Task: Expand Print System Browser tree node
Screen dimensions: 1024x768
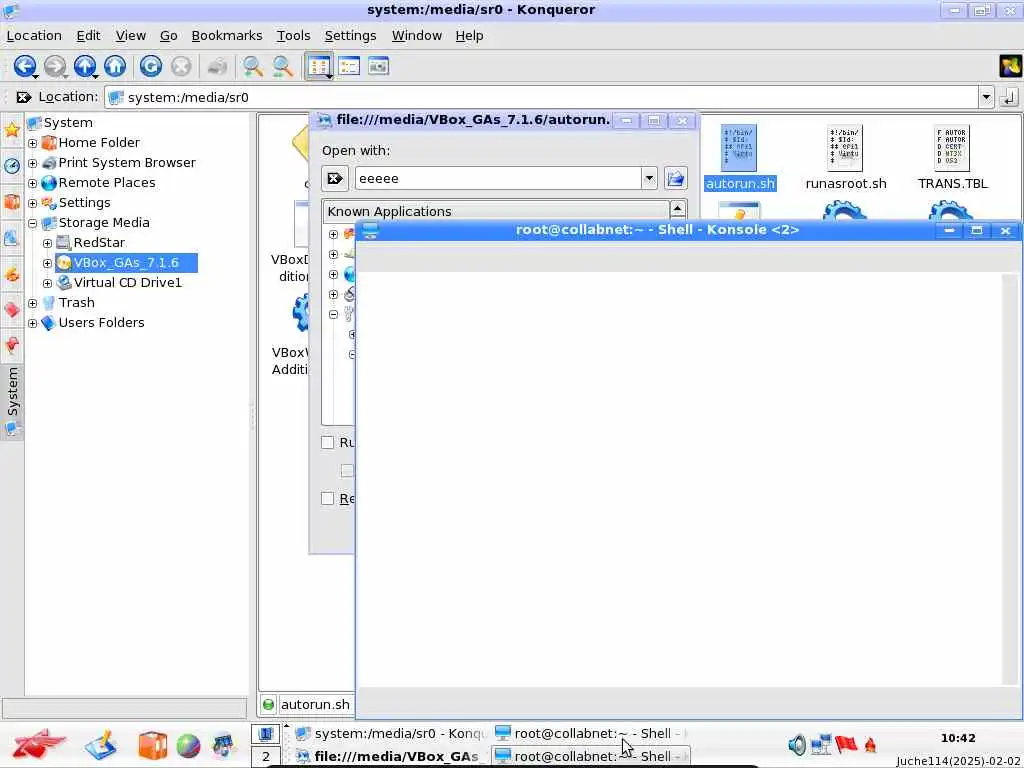Action: (33, 163)
